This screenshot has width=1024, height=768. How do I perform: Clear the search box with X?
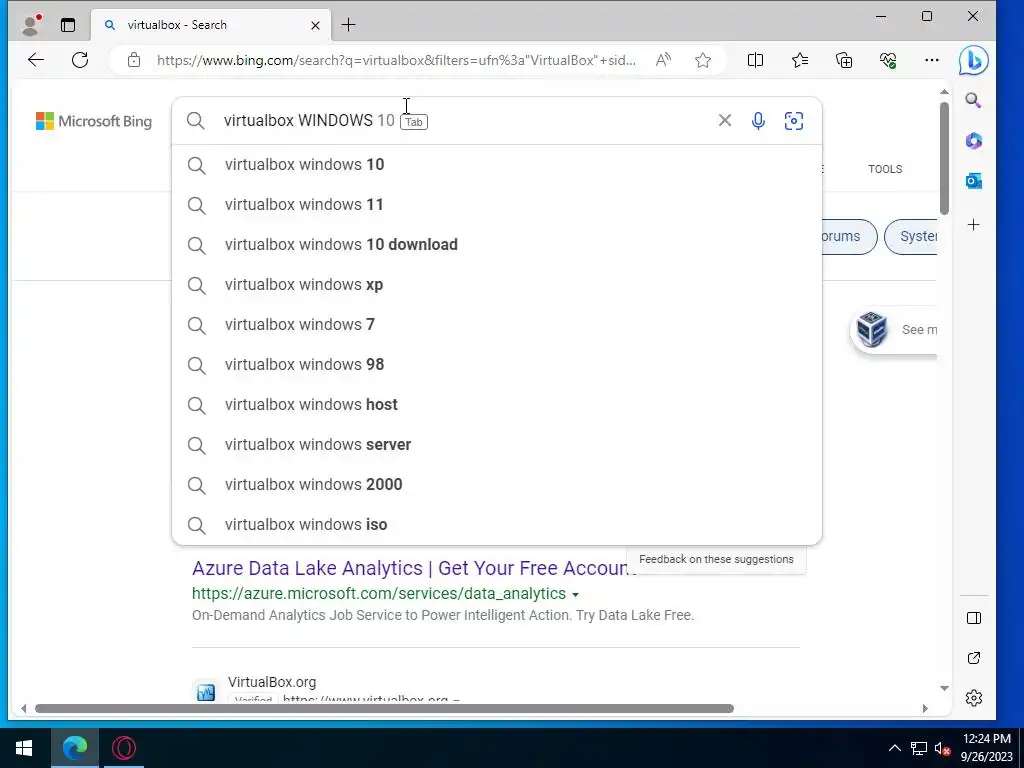pyautogui.click(x=724, y=120)
